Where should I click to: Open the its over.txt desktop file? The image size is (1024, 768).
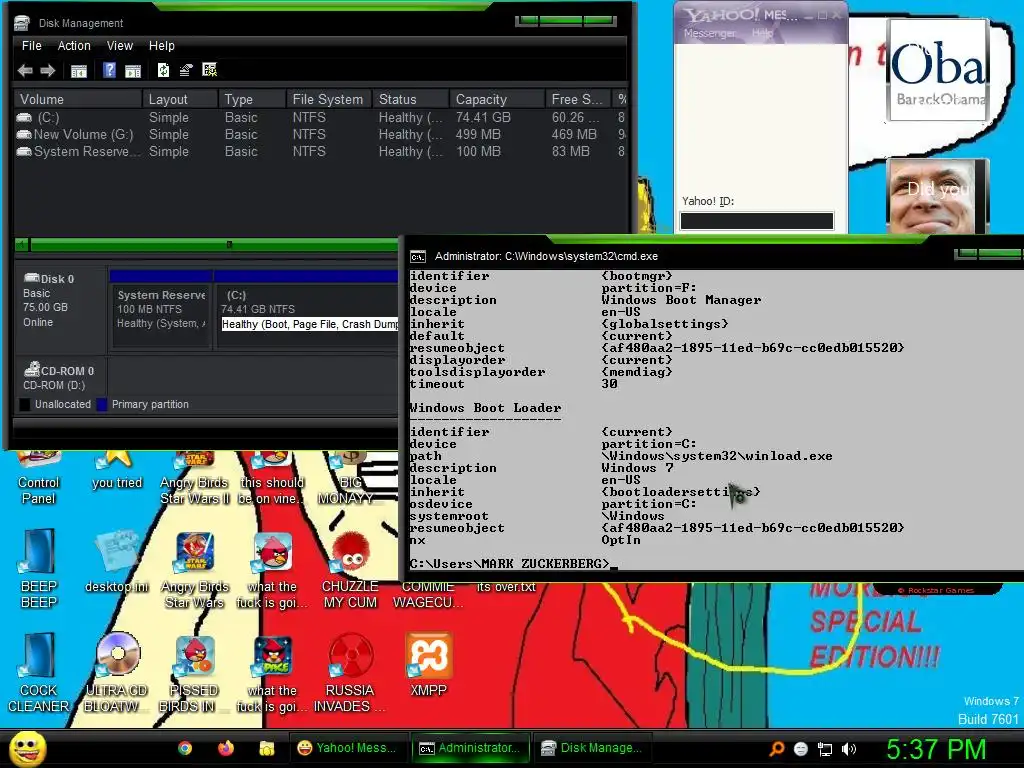[506, 586]
